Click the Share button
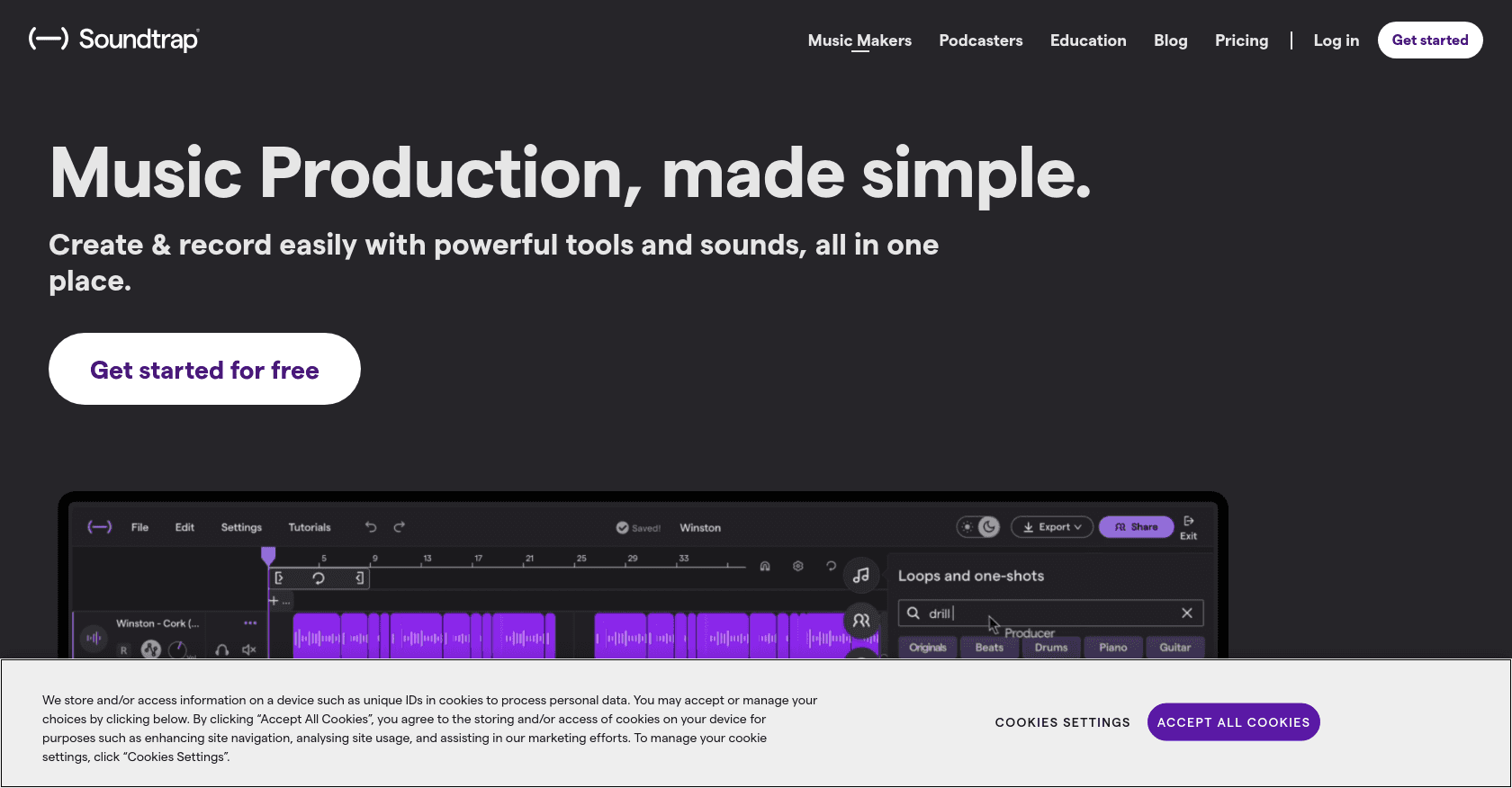Screen dimensions: 1512x788 coord(1136,527)
